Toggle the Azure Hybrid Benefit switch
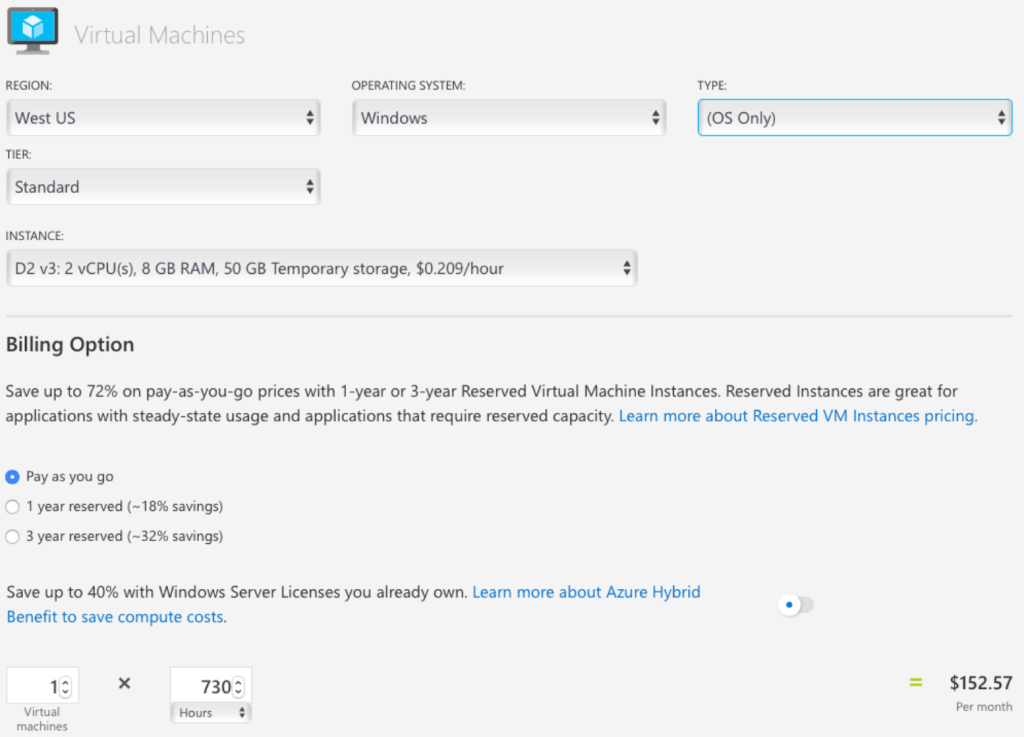This screenshot has height=737, width=1024. [x=796, y=605]
